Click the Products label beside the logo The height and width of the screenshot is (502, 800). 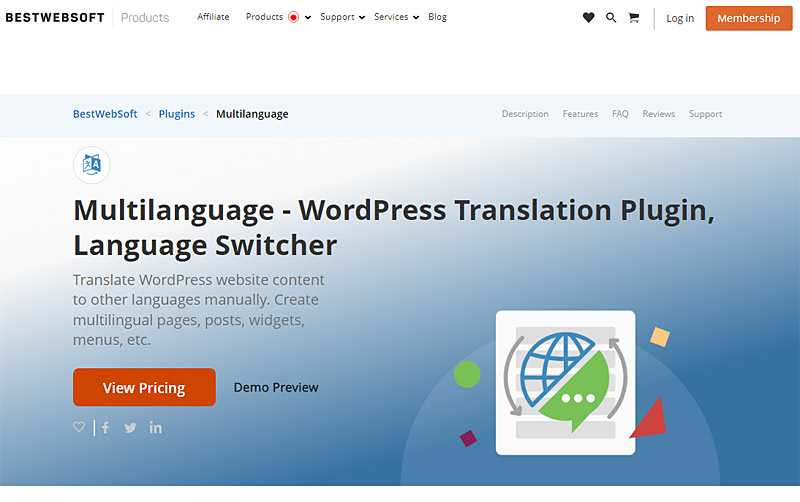[145, 18]
